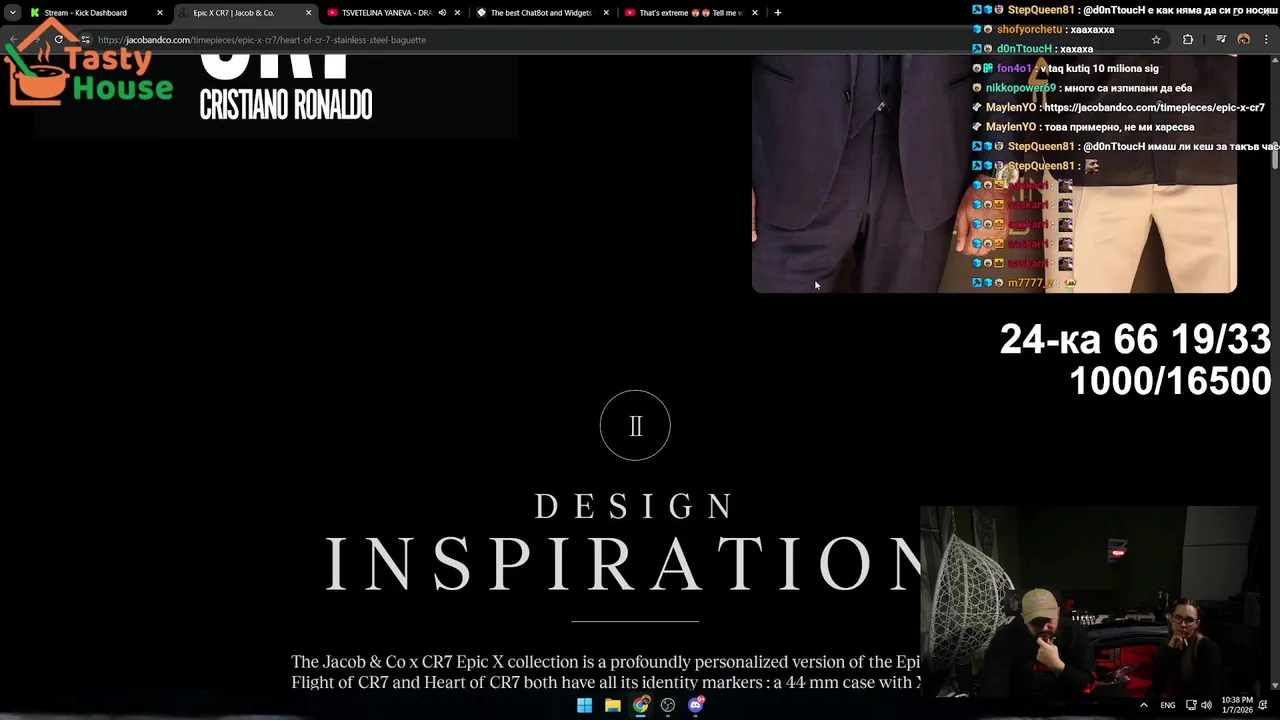Open the network status icon
1280x720 pixels.
(1191, 705)
